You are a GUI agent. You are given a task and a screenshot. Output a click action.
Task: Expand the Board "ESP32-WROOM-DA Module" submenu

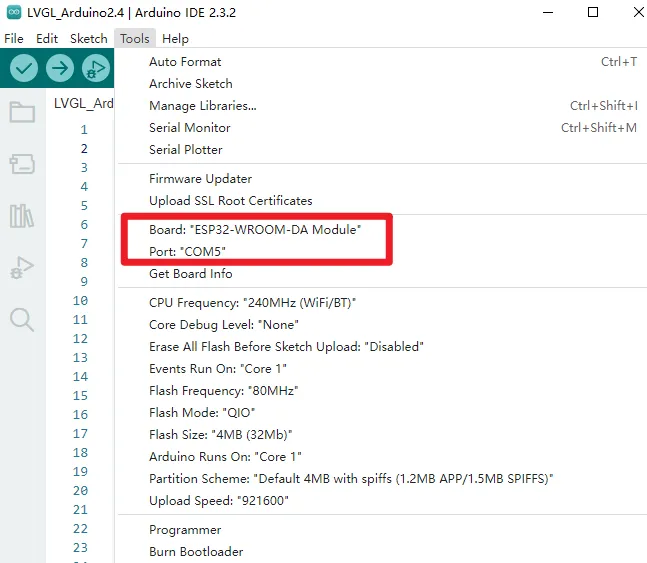click(255, 229)
